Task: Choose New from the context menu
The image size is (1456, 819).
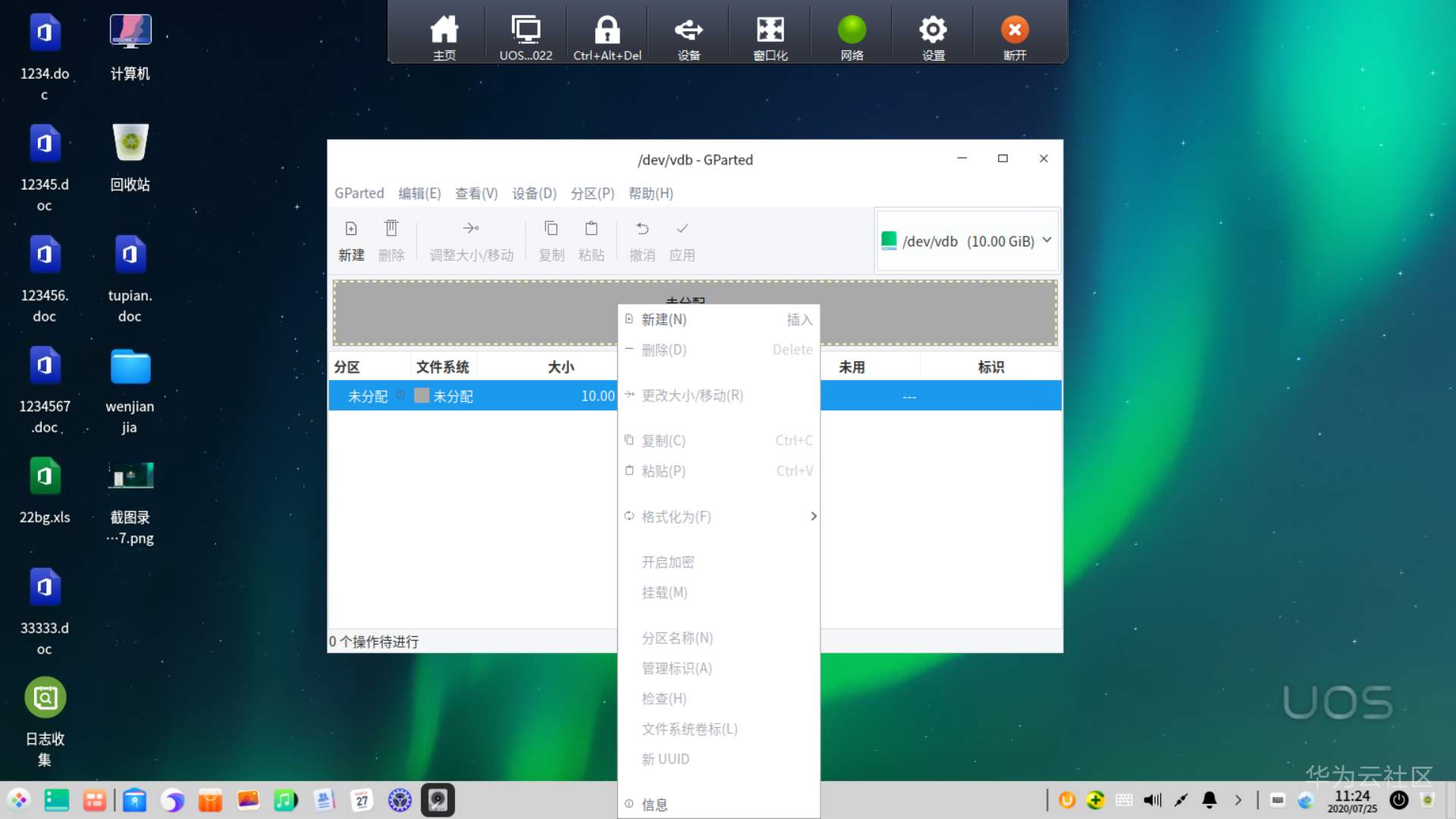Action: point(664,320)
